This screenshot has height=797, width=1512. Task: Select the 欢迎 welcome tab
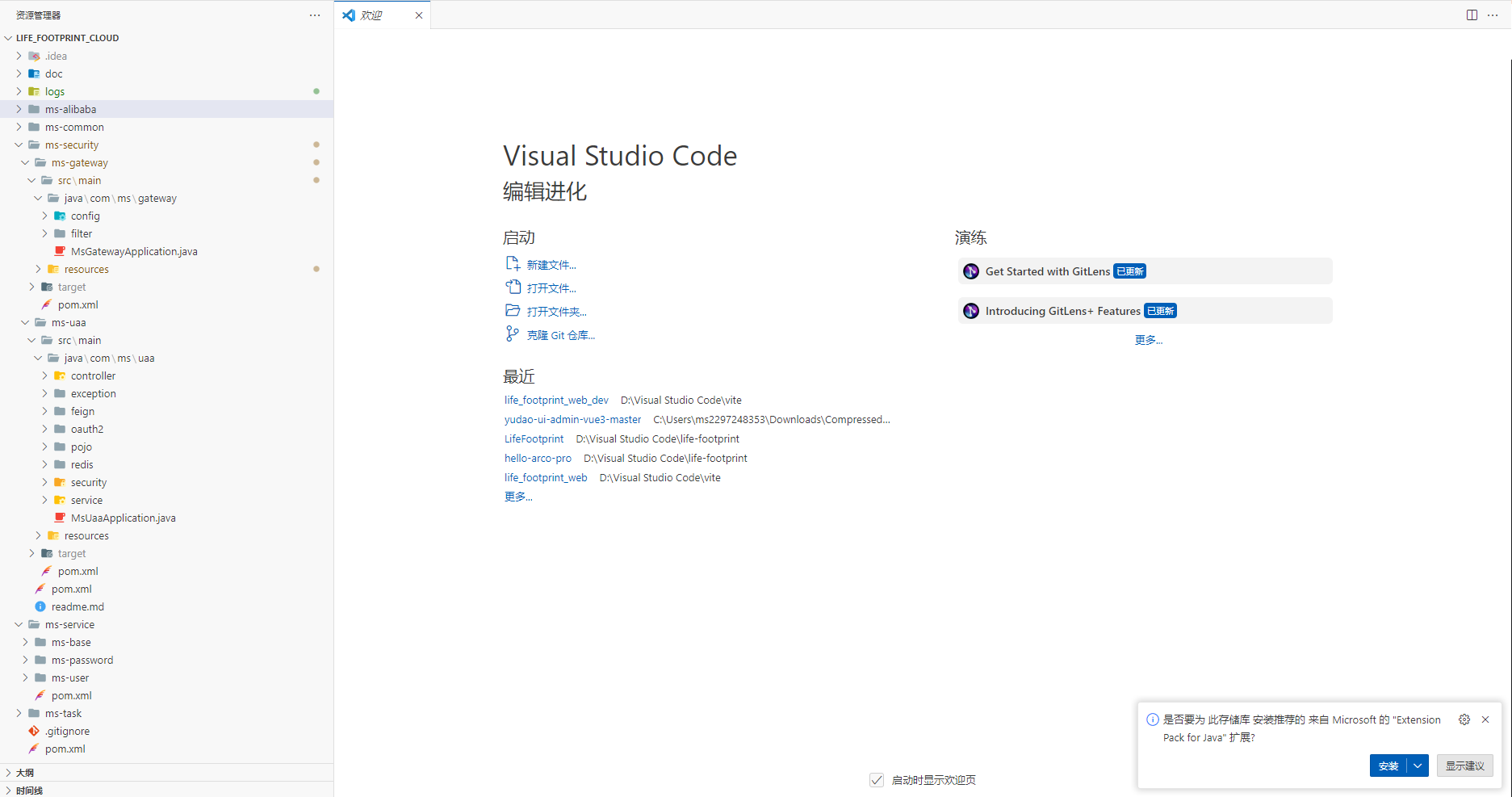(x=383, y=15)
